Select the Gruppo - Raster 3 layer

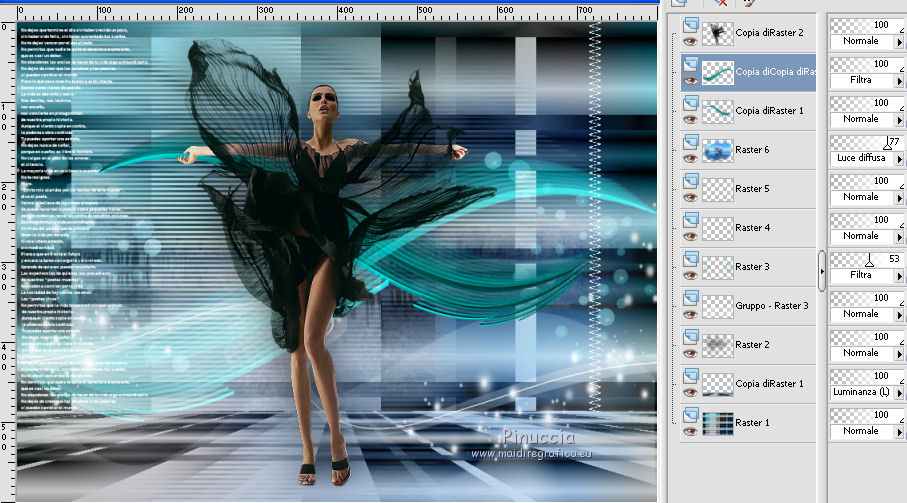coord(771,305)
